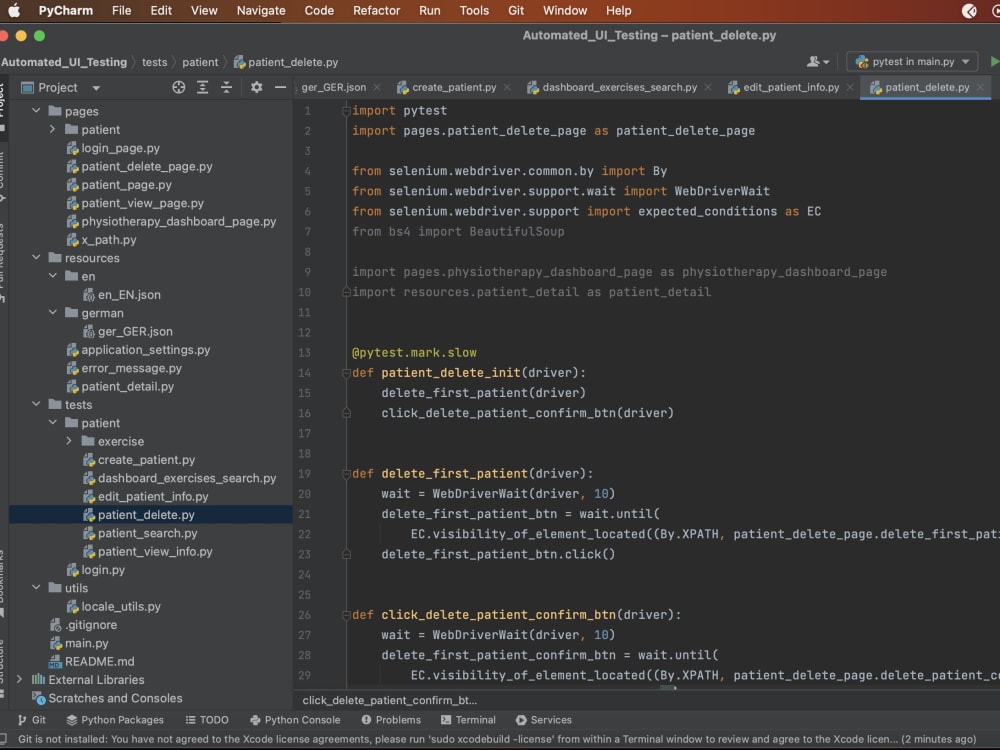The image size is (1000, 750).
Task: Click the Collapse All icon in the Project toolbar
Action: pos(225,87)
